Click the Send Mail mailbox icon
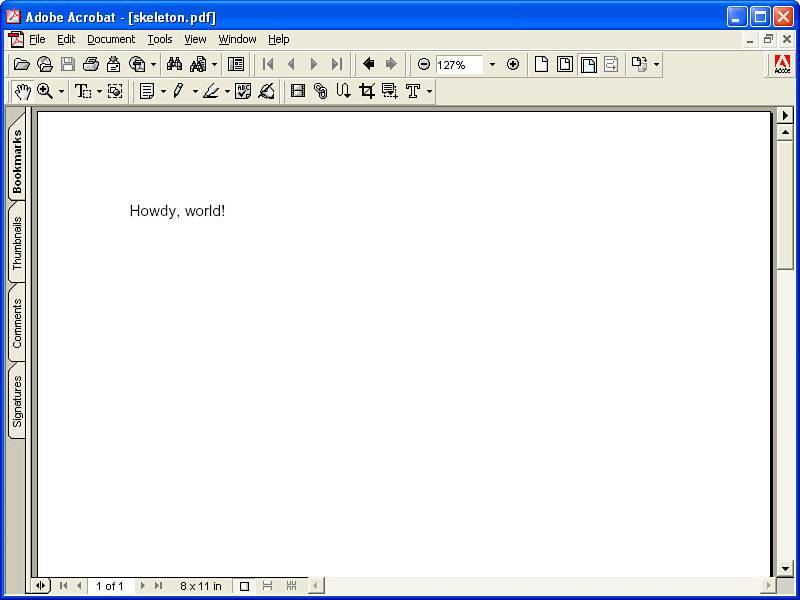The width and height of the screenshot is (800, 600). pyautogui.click(x=113, y=64)
